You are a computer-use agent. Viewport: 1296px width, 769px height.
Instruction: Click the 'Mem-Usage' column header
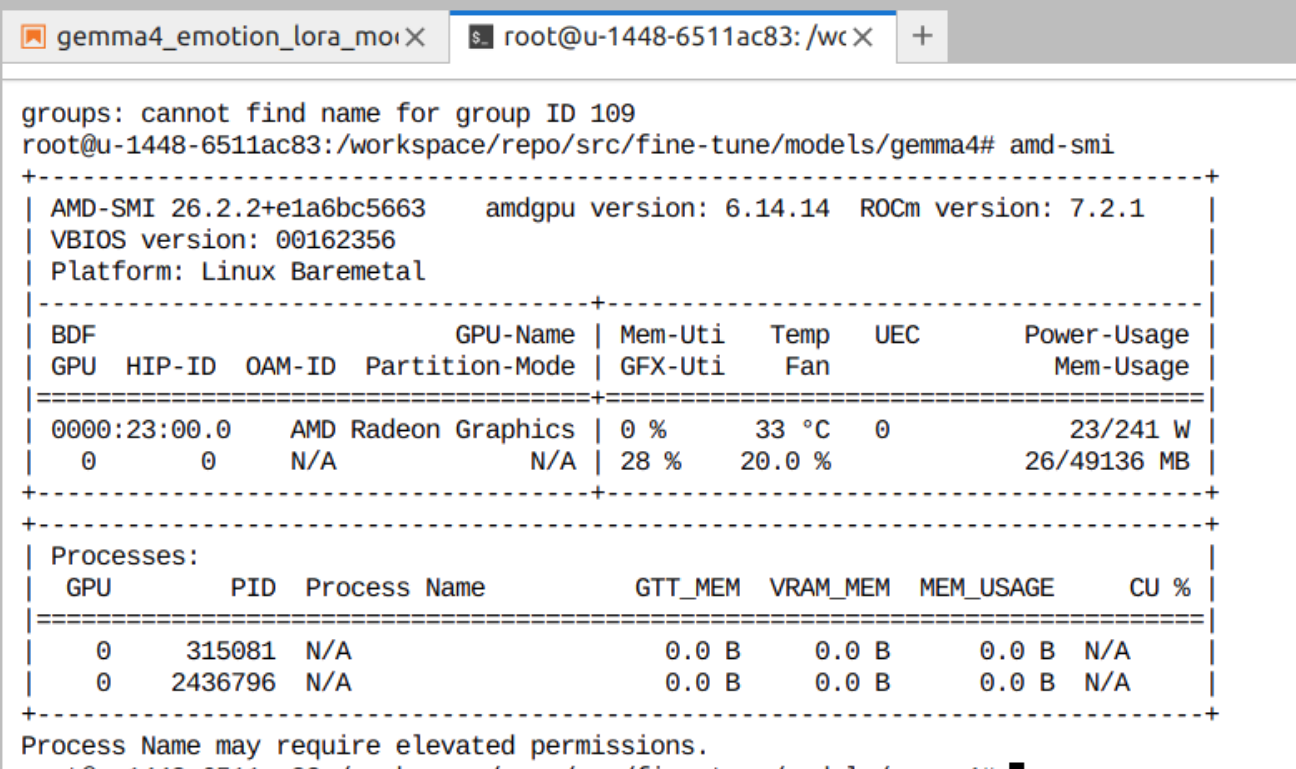[x=1122, y=367]
